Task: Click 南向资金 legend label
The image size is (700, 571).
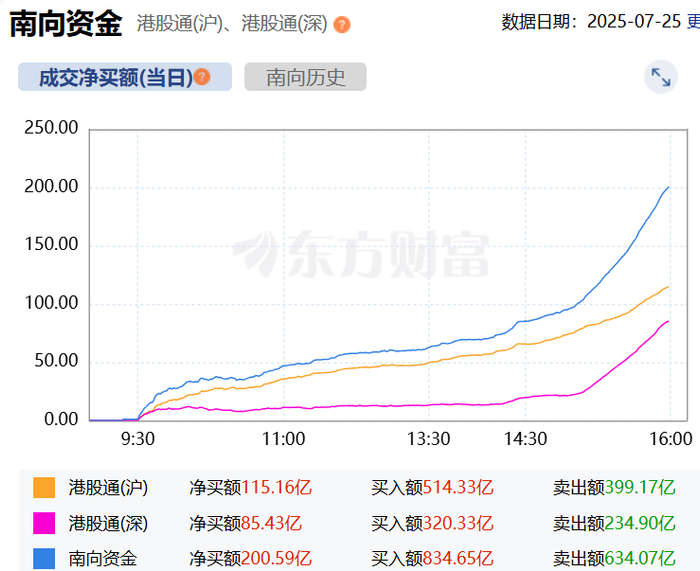Action: pos(103,558)
